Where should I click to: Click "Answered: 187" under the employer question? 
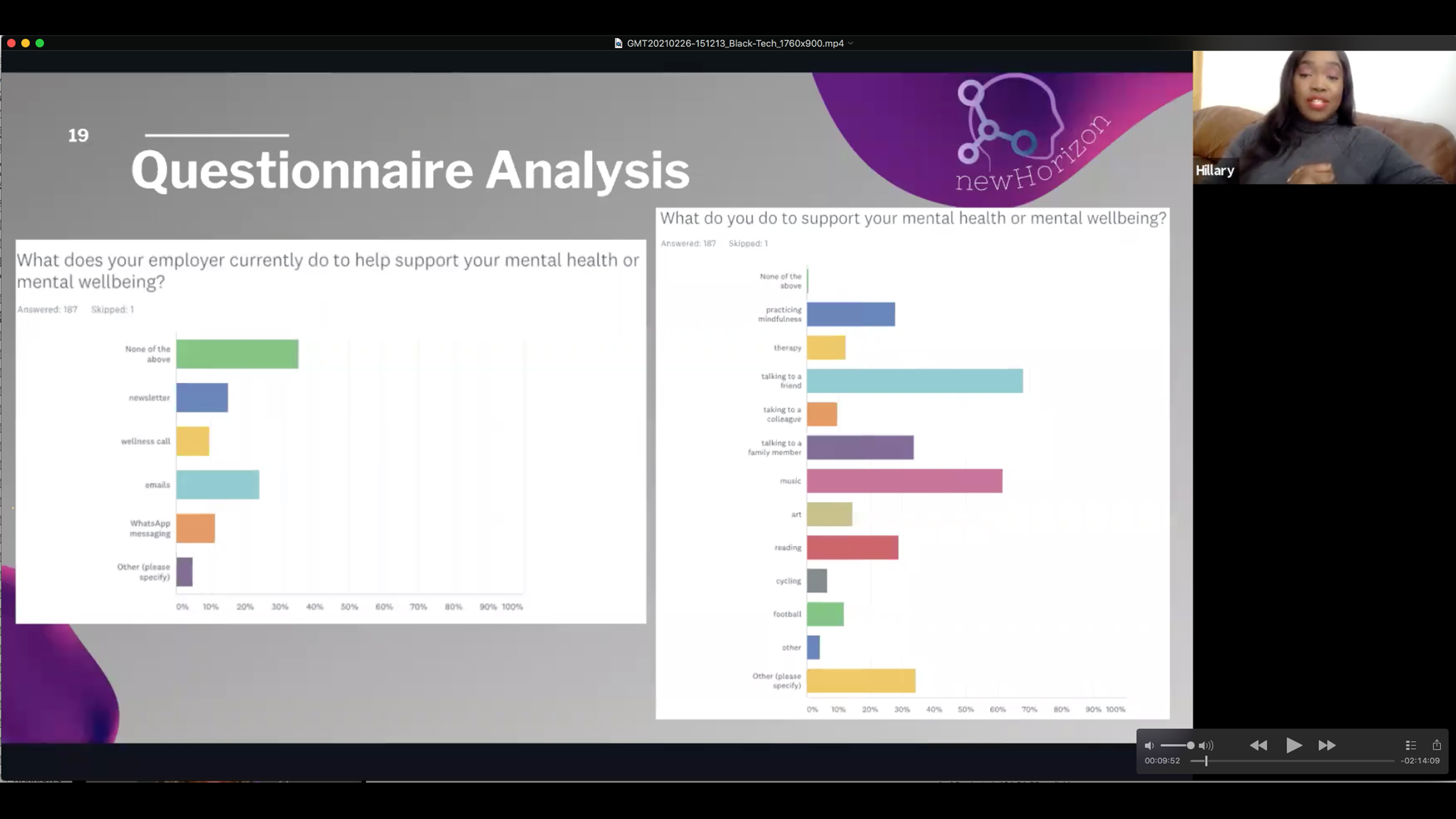coord(47,309)
